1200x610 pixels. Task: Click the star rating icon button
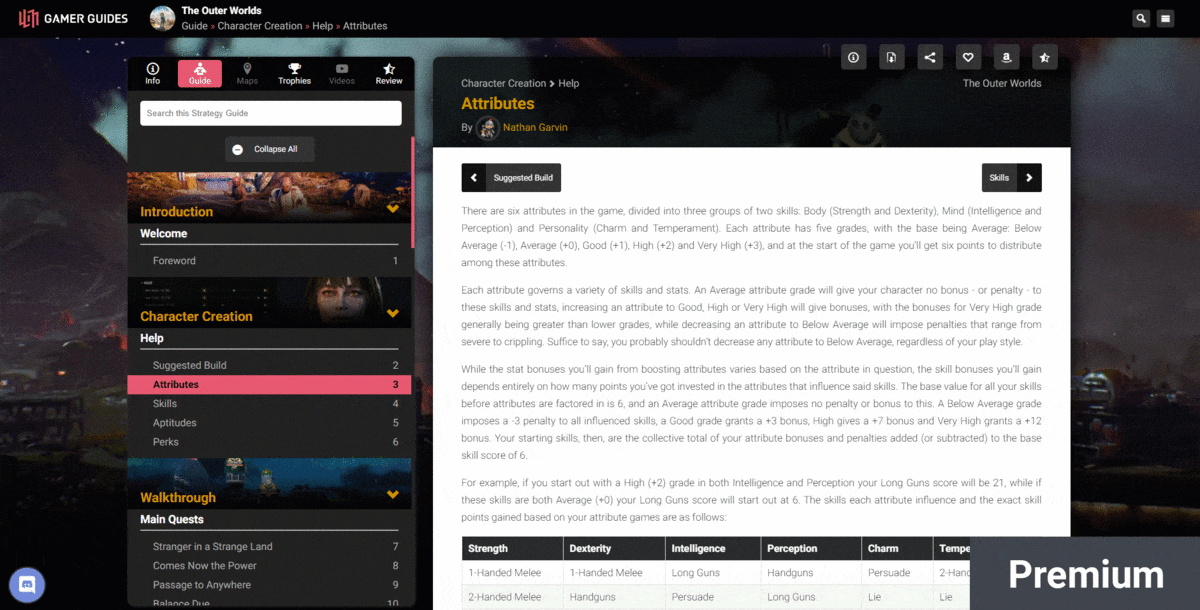coord(1044,57)
